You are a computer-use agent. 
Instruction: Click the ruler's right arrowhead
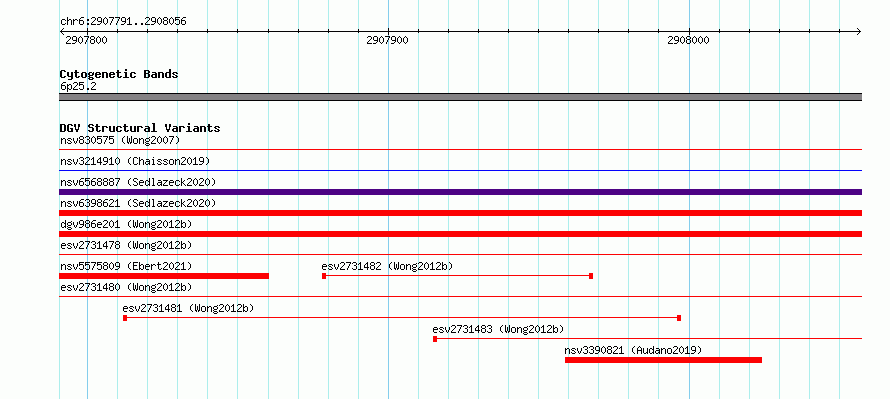point(859,31)
